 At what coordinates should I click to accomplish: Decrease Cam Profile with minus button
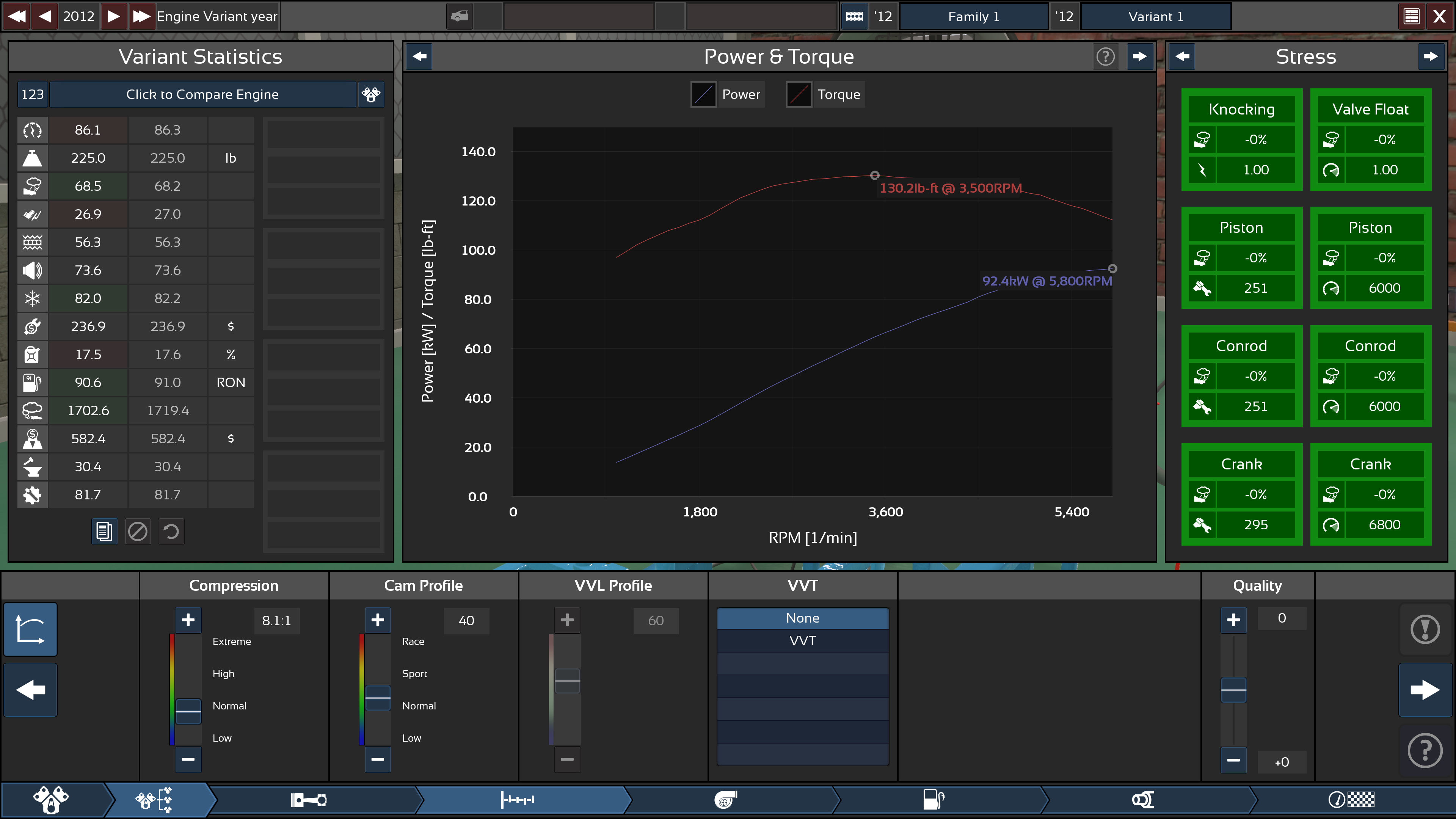378,759
